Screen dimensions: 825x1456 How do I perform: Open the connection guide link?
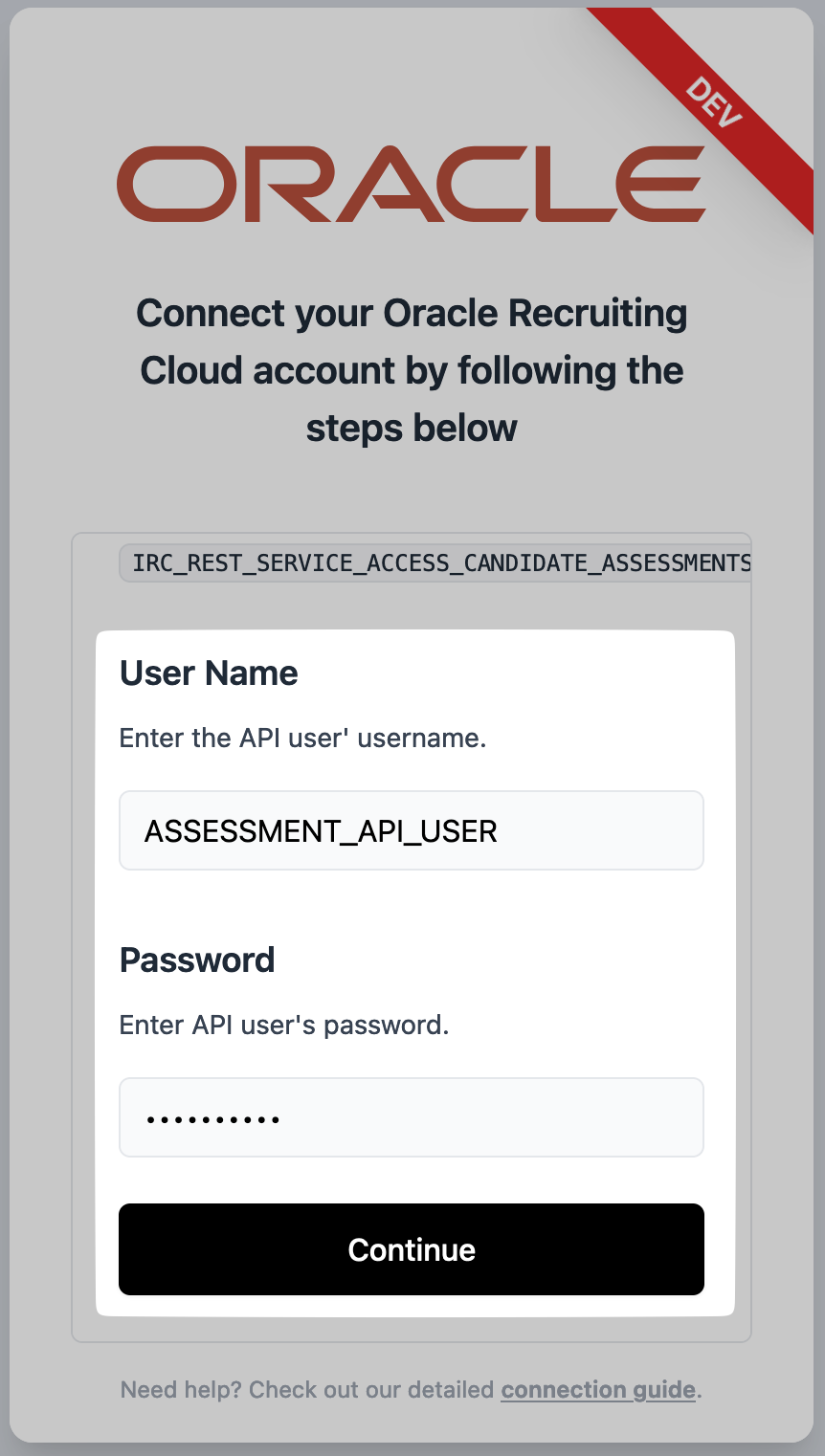(598, 1389)
